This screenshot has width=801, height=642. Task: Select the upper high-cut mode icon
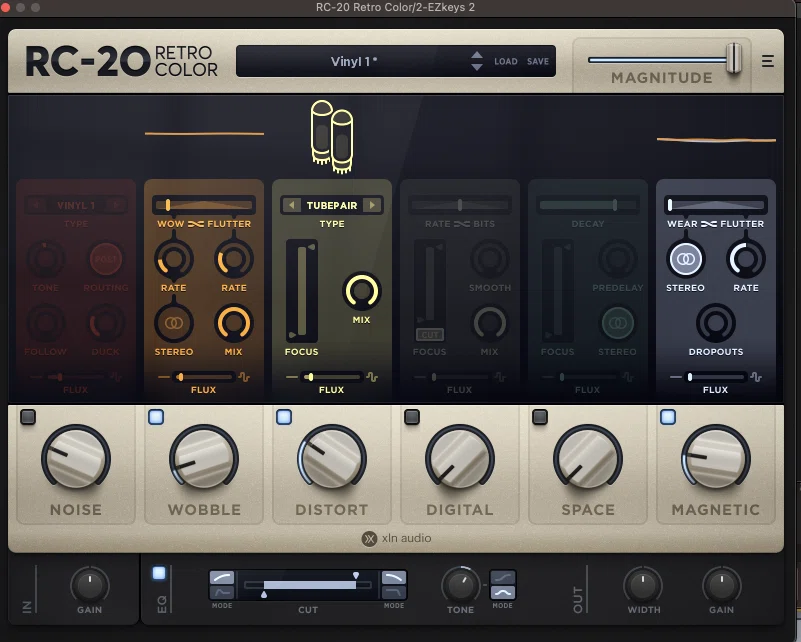[394, 578]
